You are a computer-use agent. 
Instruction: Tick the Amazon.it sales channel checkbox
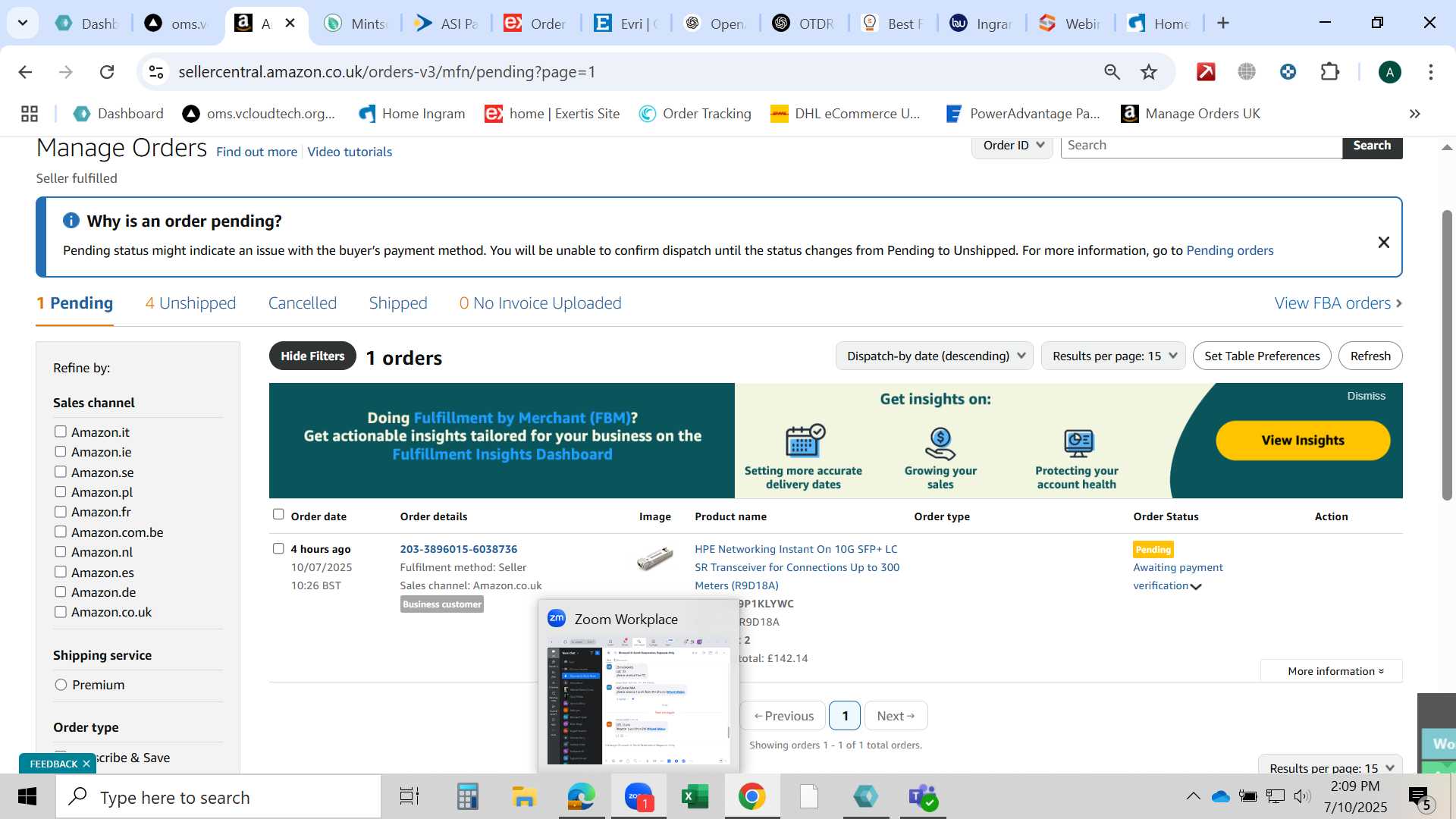point(60,431)
